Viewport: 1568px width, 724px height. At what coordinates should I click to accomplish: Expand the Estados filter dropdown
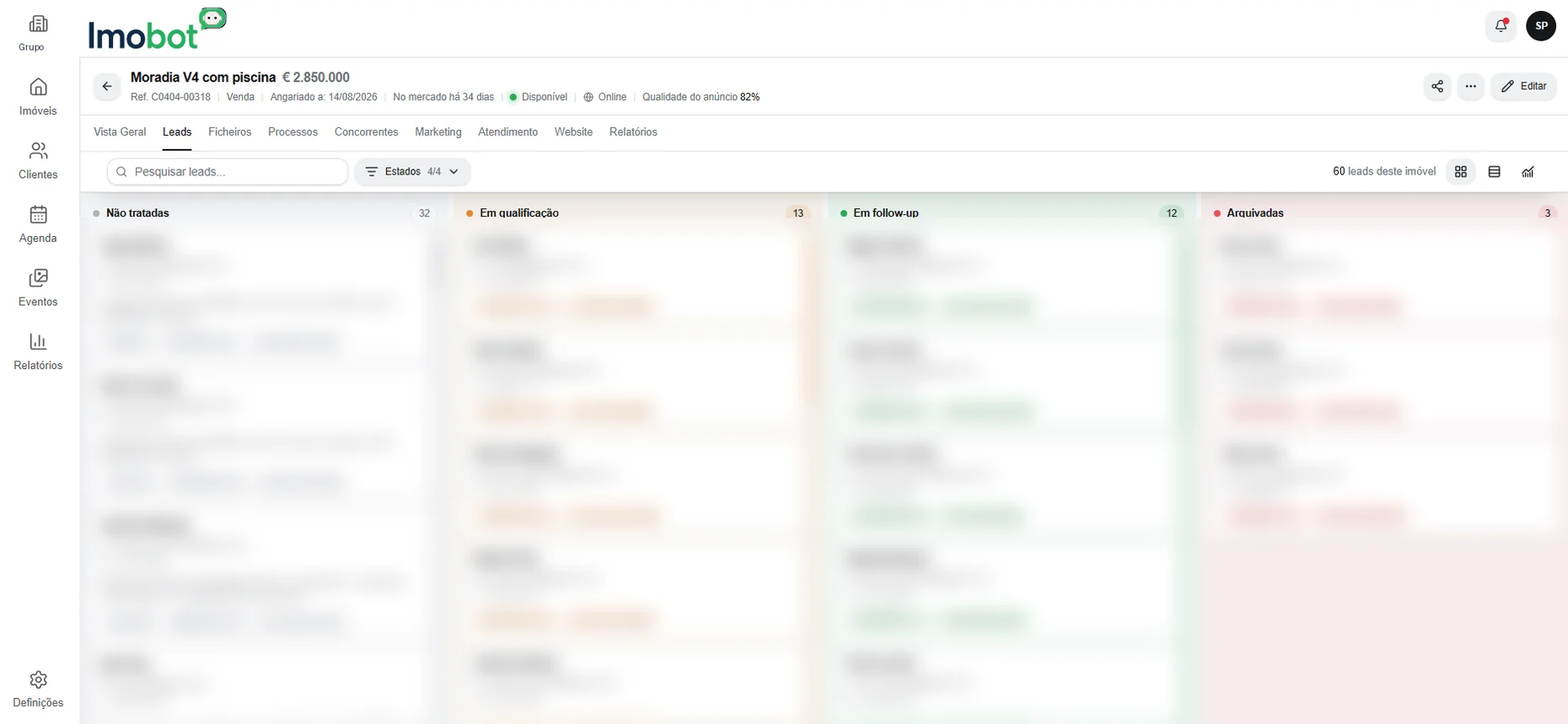[x=412, y=172]
